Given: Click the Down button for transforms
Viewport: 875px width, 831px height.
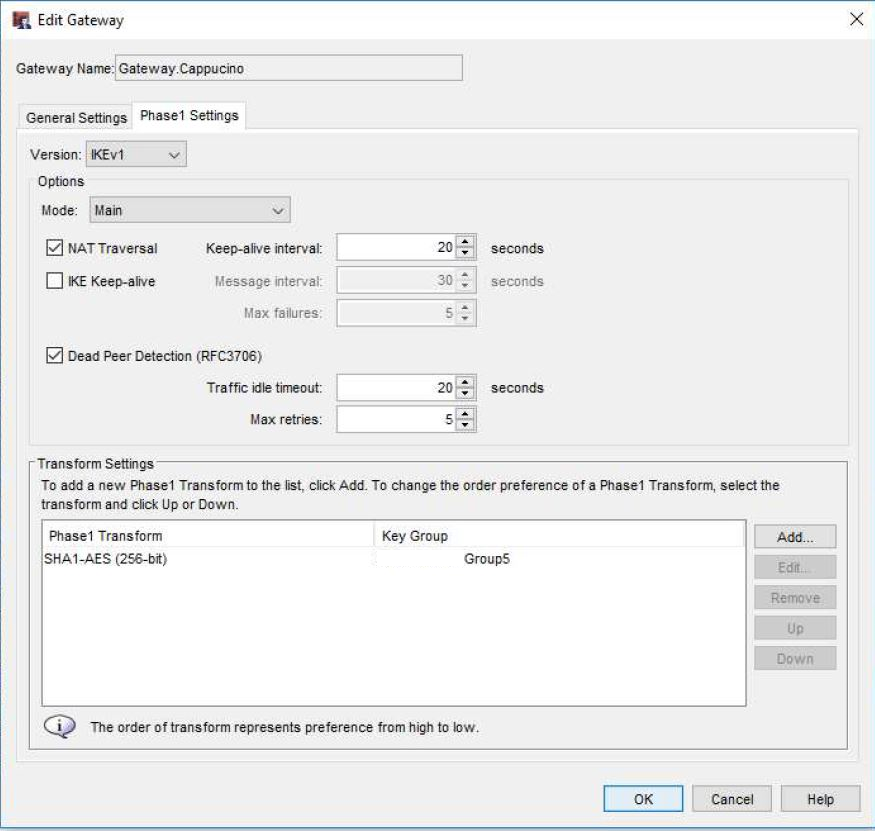Looking at the screenshot, I should 795,659.
